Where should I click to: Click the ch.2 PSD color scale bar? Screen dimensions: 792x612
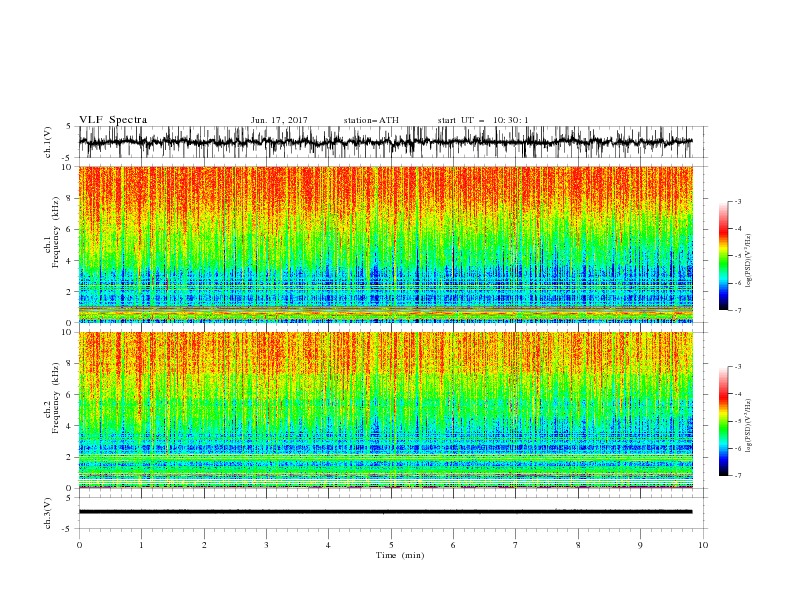click(723, 421)
